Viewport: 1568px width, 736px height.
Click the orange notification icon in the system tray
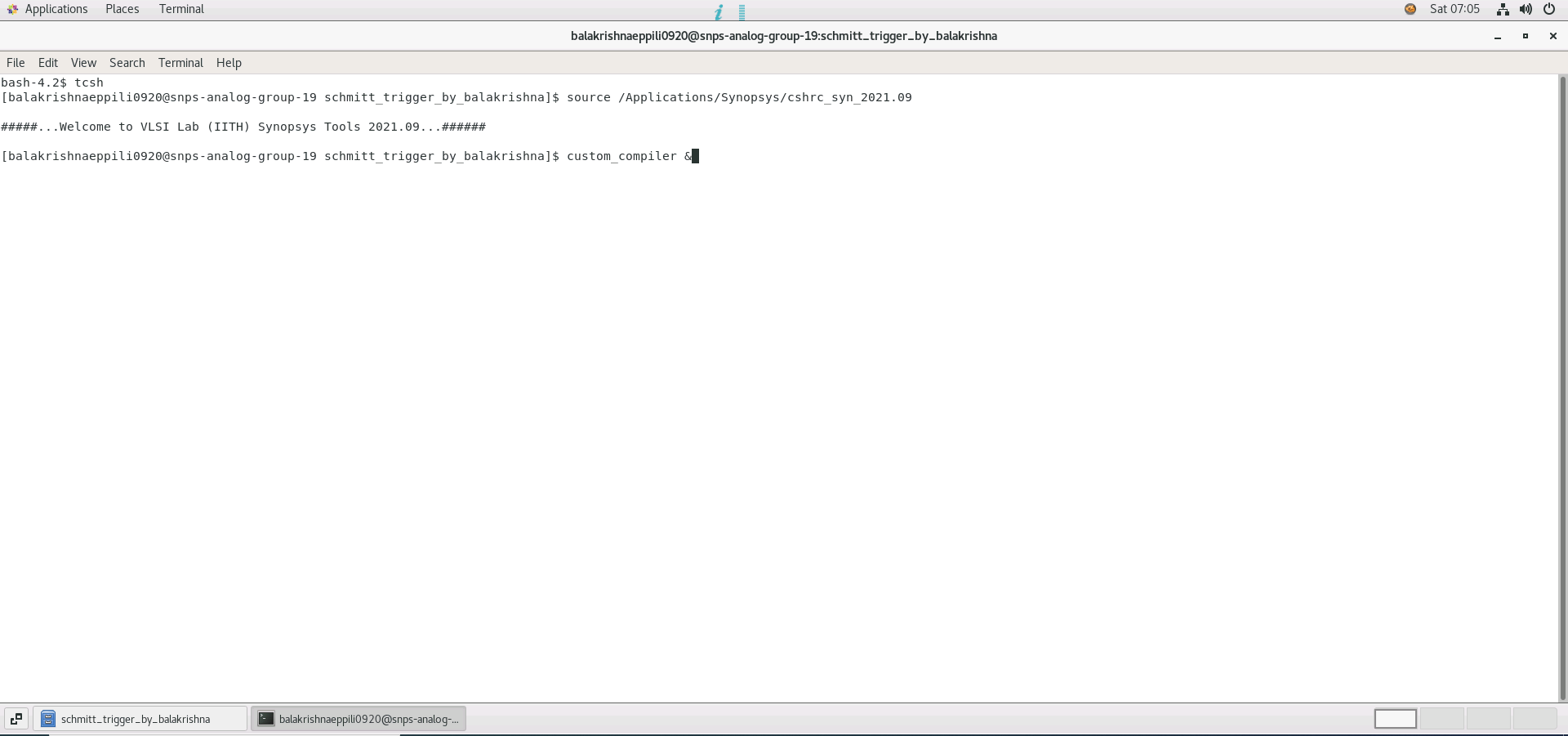click(x=1410, y=9)
